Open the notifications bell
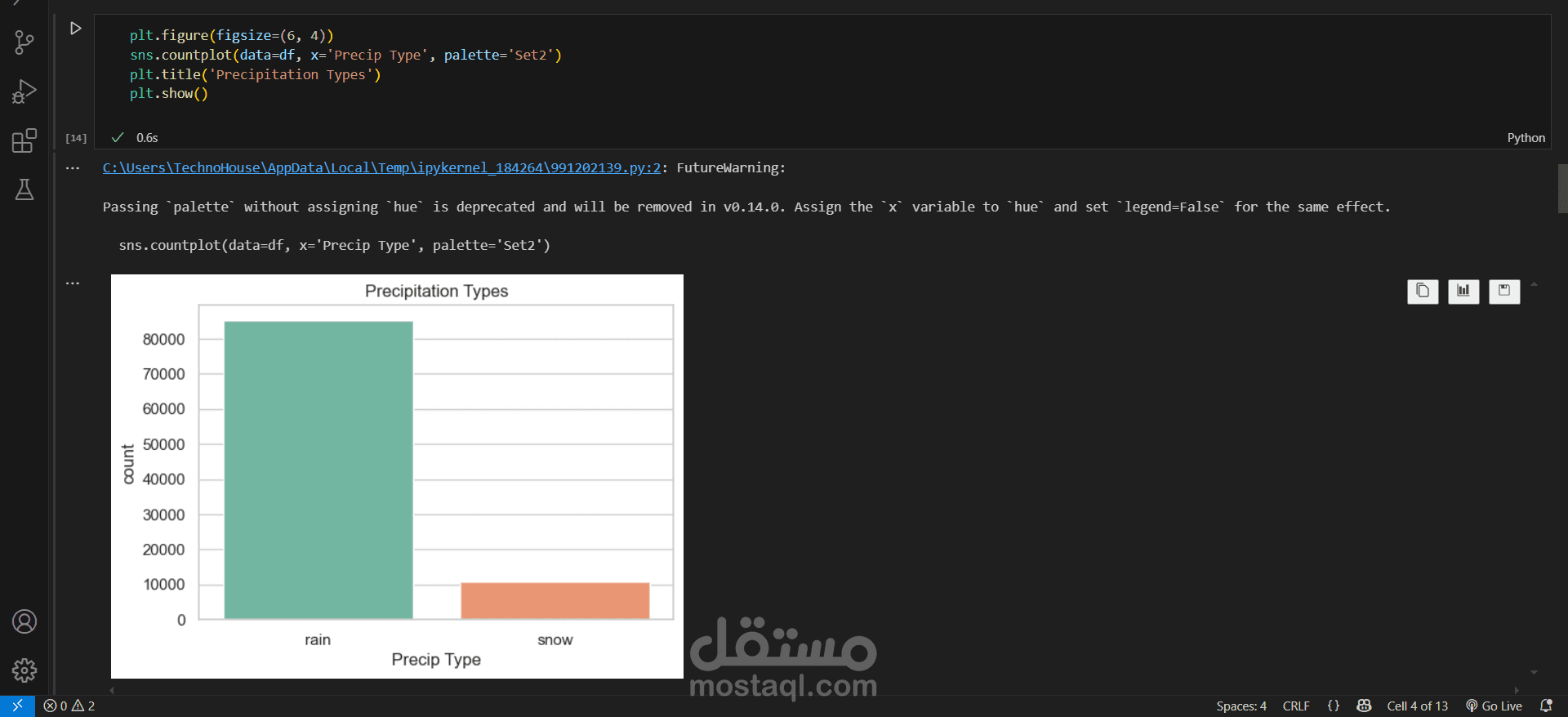Image resolution: width=1568 pixels, height=717 pixels. (1546, 706)
